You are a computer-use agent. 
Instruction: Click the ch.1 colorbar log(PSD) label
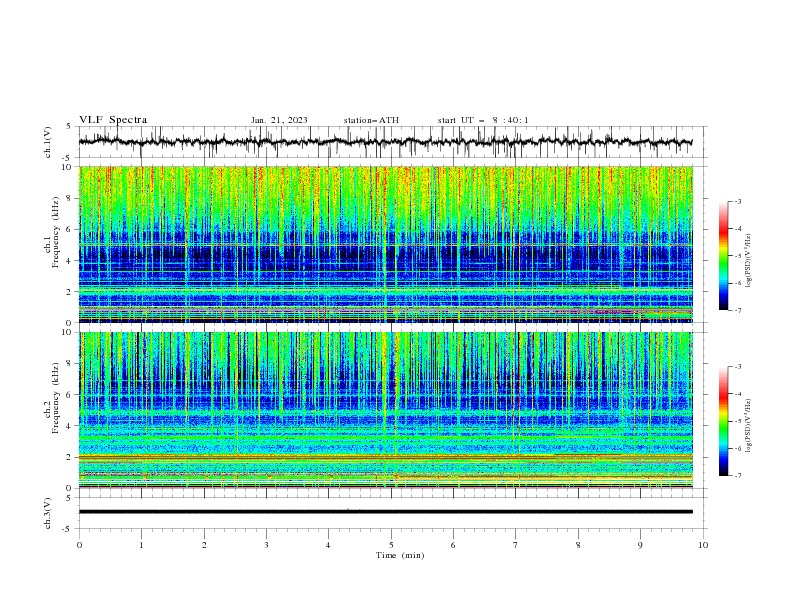(748, 261)
